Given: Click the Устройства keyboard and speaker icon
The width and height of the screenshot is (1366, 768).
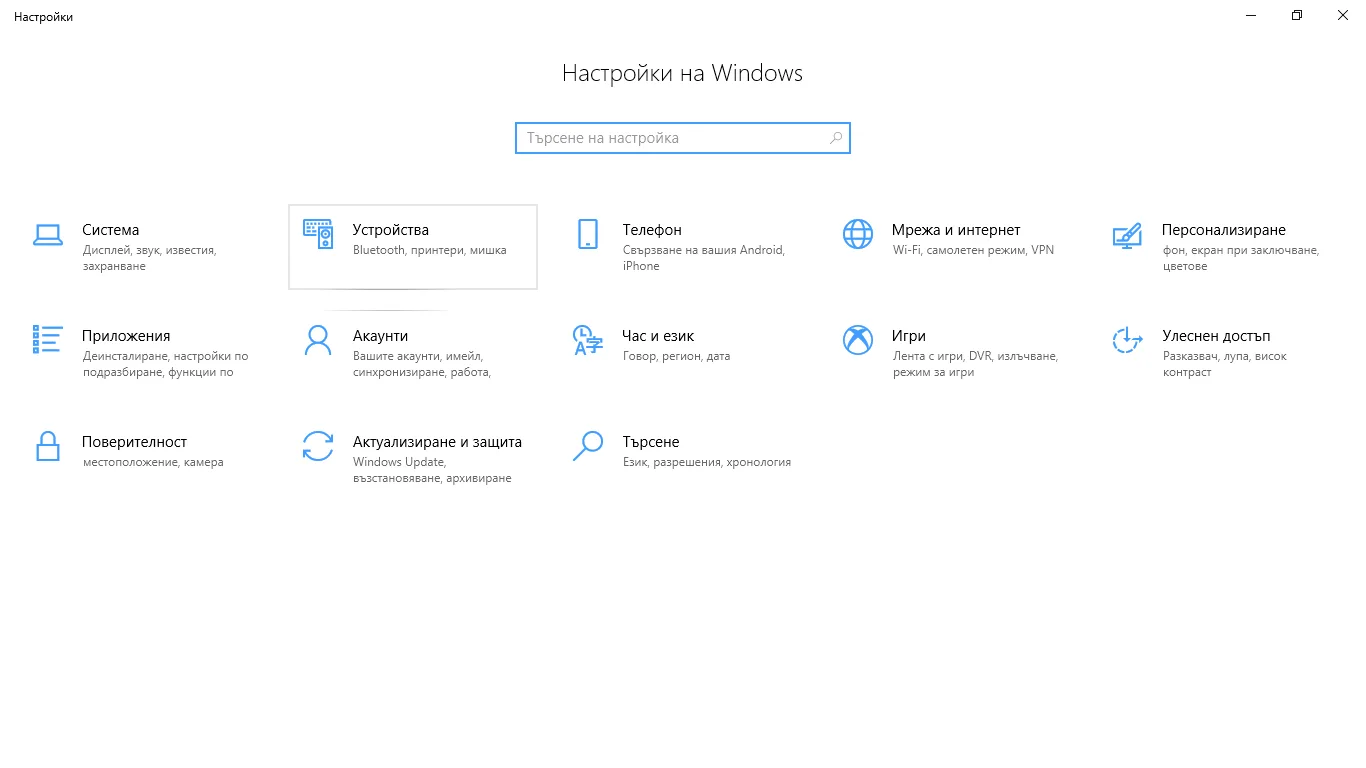Looking at the screenshot, I should tap(318, 234).
